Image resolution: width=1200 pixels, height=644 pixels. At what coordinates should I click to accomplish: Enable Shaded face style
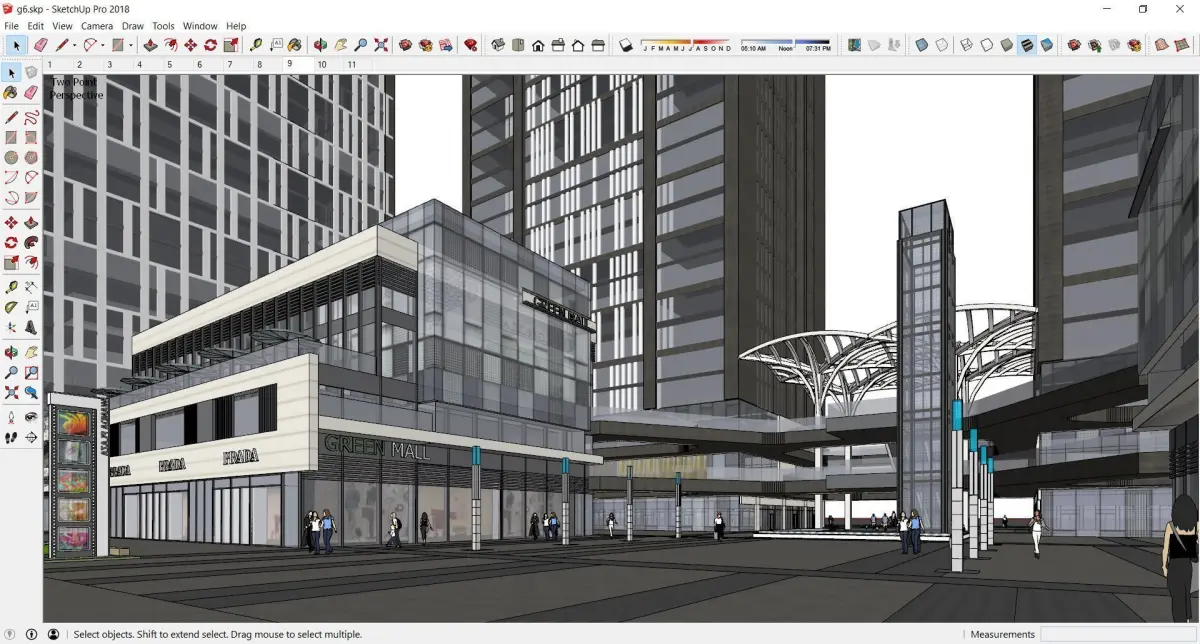pyautogui.click(x=1007, y=45)
